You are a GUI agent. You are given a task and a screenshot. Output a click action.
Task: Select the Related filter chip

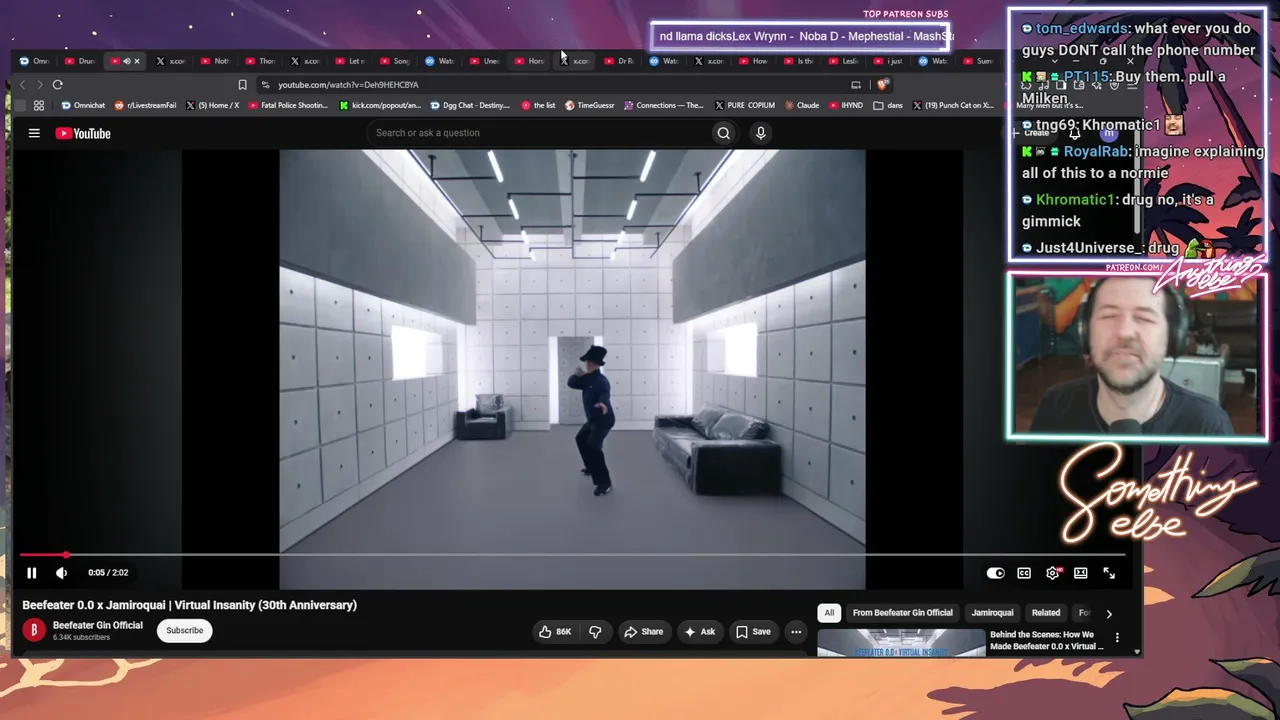tap(1046, 613)
